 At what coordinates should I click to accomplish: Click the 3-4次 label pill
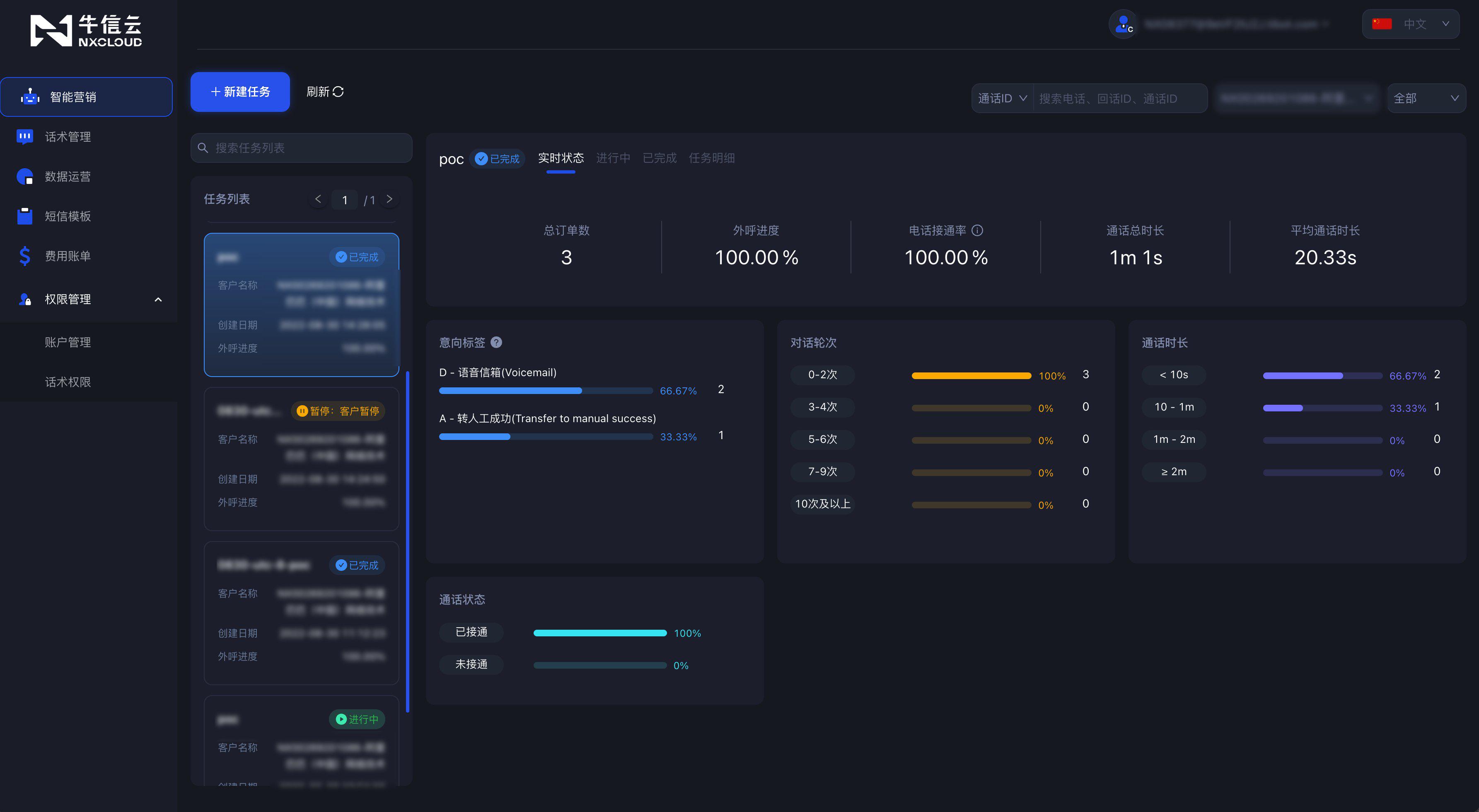click(x=823, y=406)
